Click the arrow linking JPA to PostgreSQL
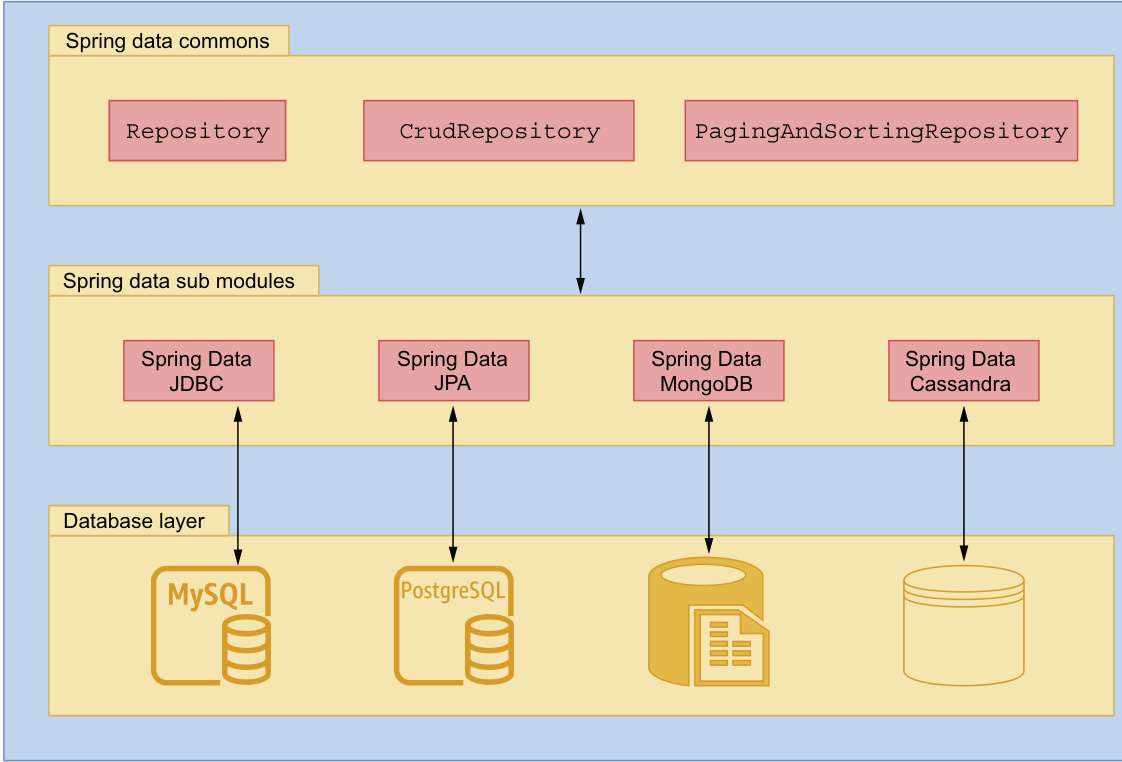This screenshot has height=762, width=1122. point(453,480)
